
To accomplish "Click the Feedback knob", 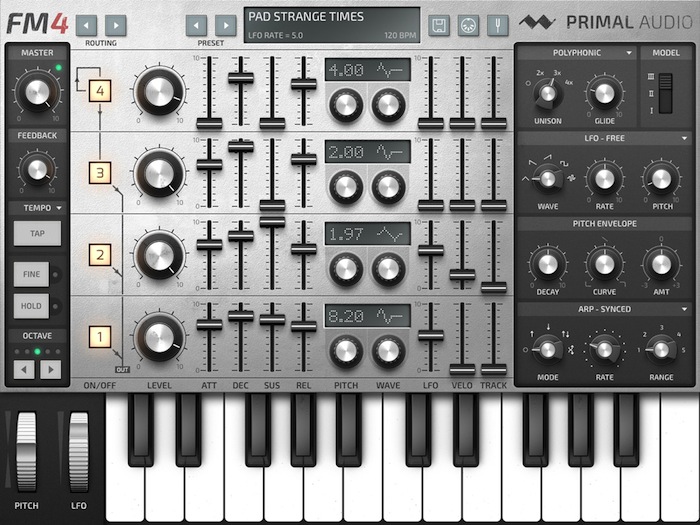I will click(x=37, y=169).
